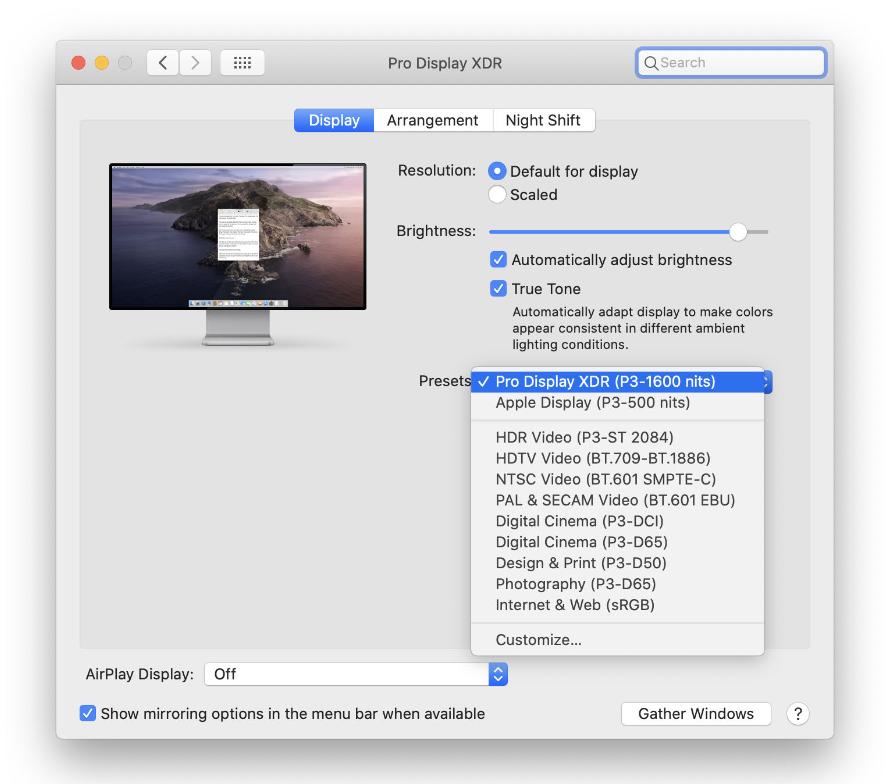Screen dimensions: 892x784
Task: Select Internet & Web (sRGB) preset
Action: pos(618,605)
